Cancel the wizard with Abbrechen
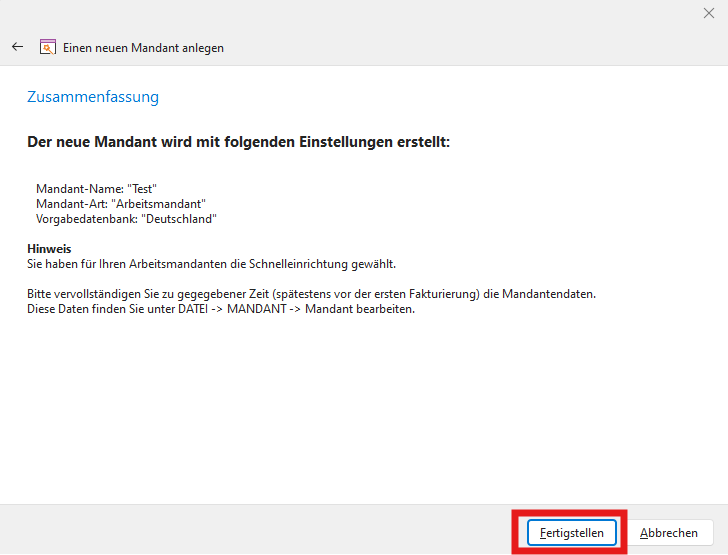Screen dimensions: 728x555 (669, 533)
